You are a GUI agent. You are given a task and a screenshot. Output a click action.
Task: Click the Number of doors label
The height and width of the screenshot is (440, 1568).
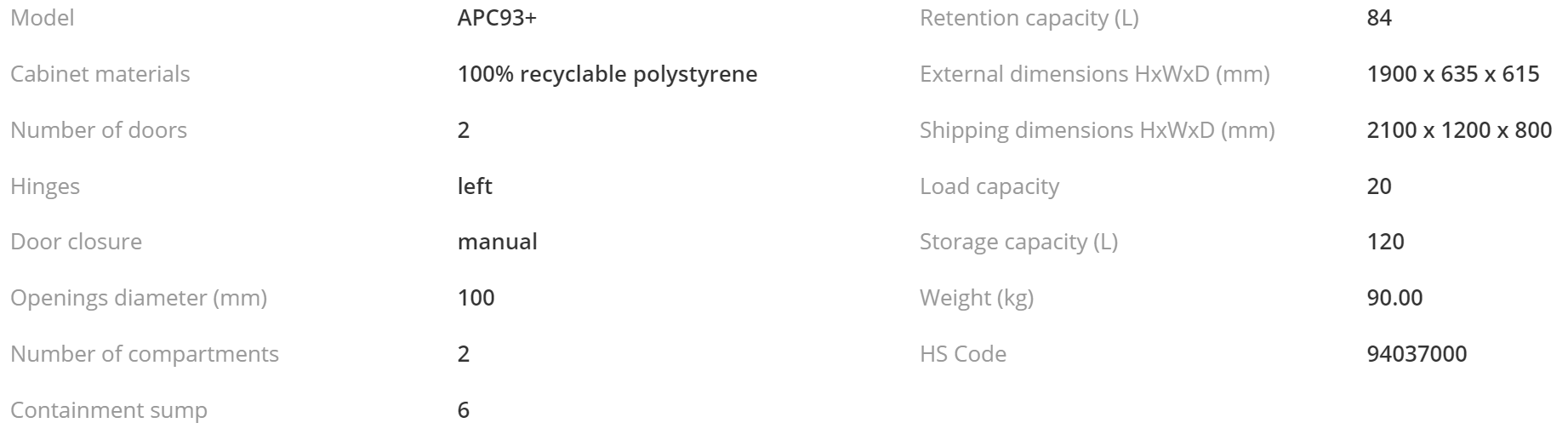click(99, 130)
